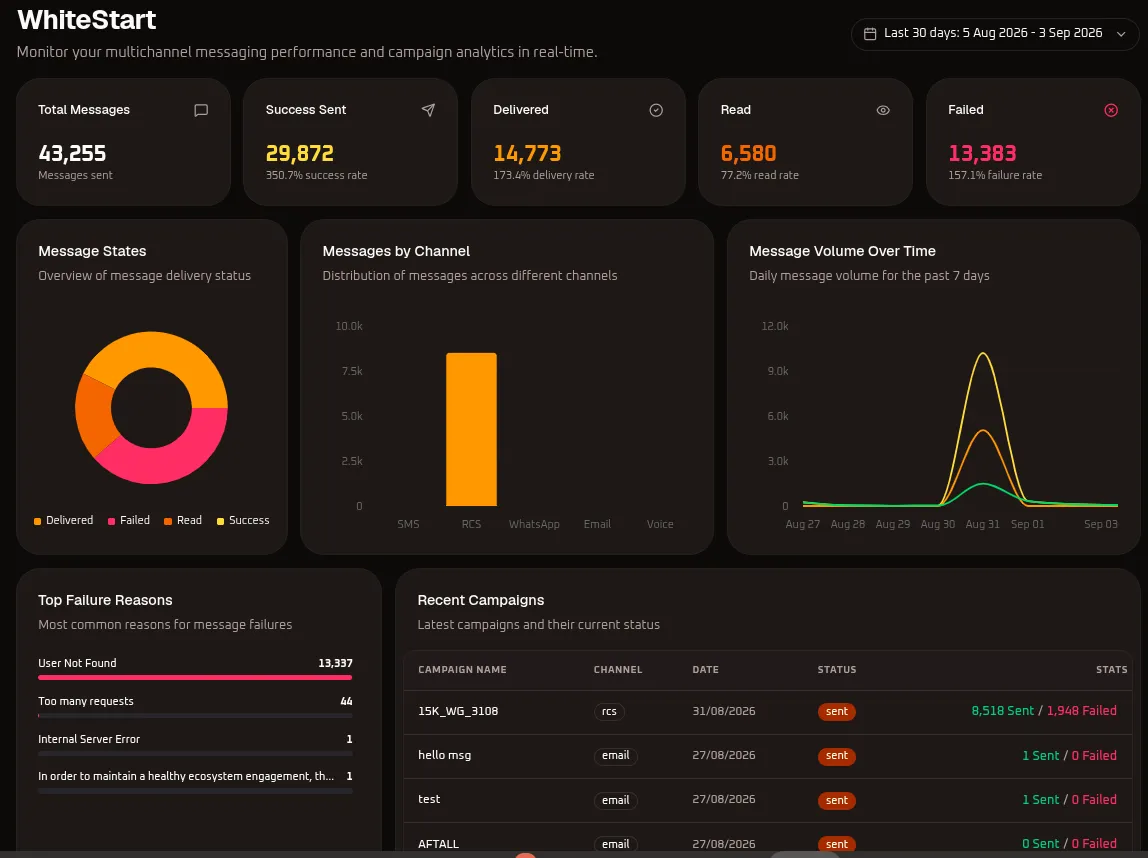Click 8,518 Sent stat value
Viewport: 1148px width, 858px height.
click(x=1002, y=711)
